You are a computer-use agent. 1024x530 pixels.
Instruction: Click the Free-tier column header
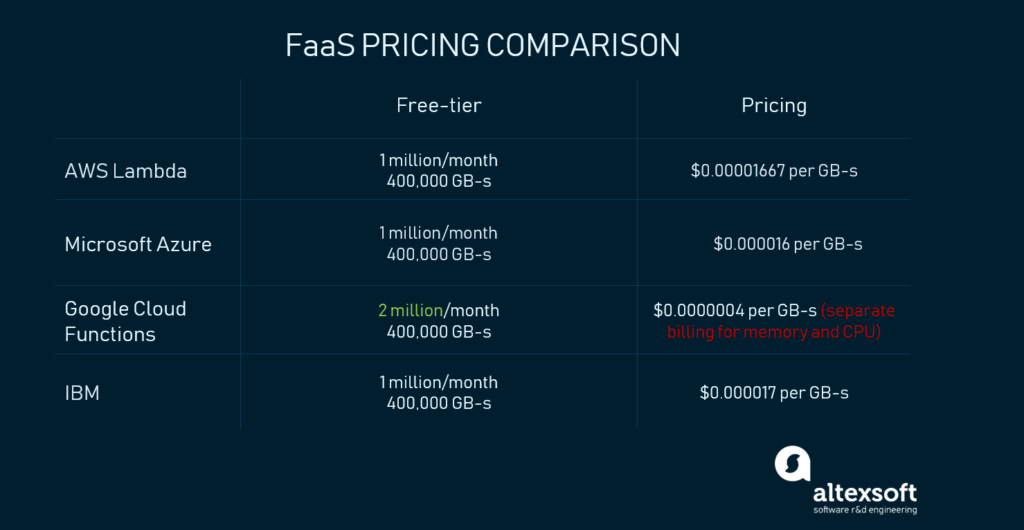click(438, 106)
